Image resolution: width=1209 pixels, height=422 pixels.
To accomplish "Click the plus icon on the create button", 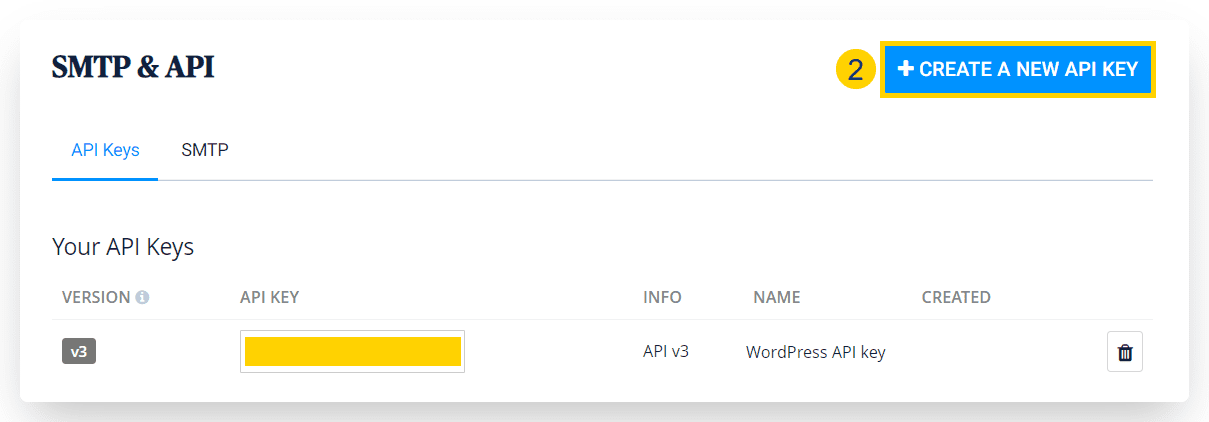I will pos(906,69).
